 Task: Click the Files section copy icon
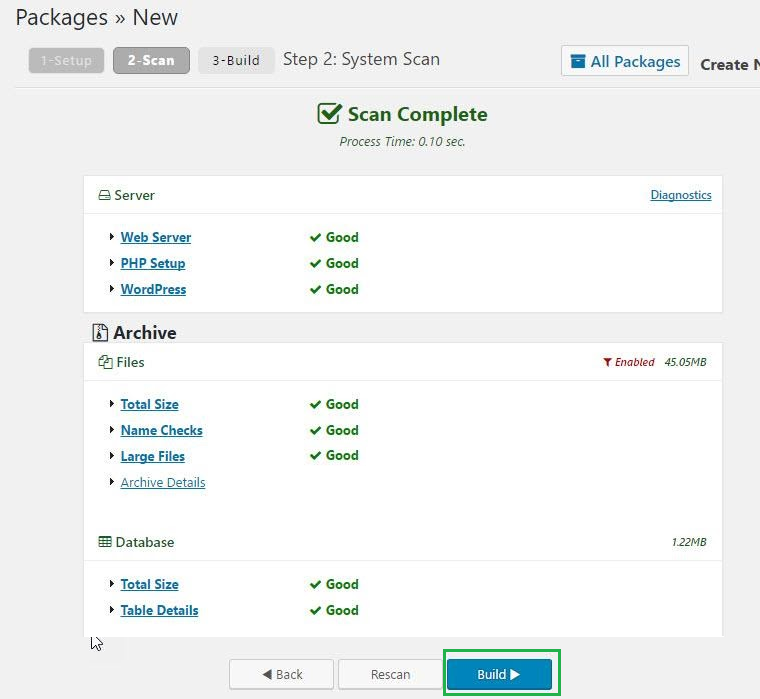(x=105, y=362)
